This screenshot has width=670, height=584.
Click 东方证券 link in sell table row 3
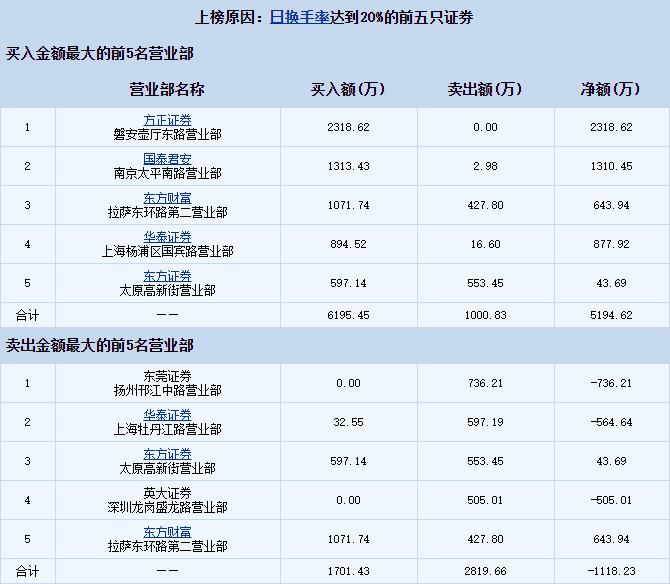(168, 454)
